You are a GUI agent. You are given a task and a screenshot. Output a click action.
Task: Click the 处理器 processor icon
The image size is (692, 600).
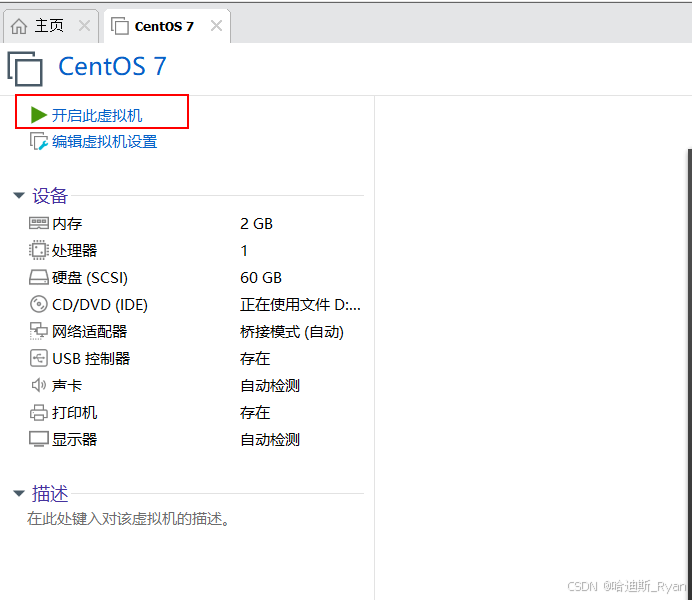pos(39,250)
